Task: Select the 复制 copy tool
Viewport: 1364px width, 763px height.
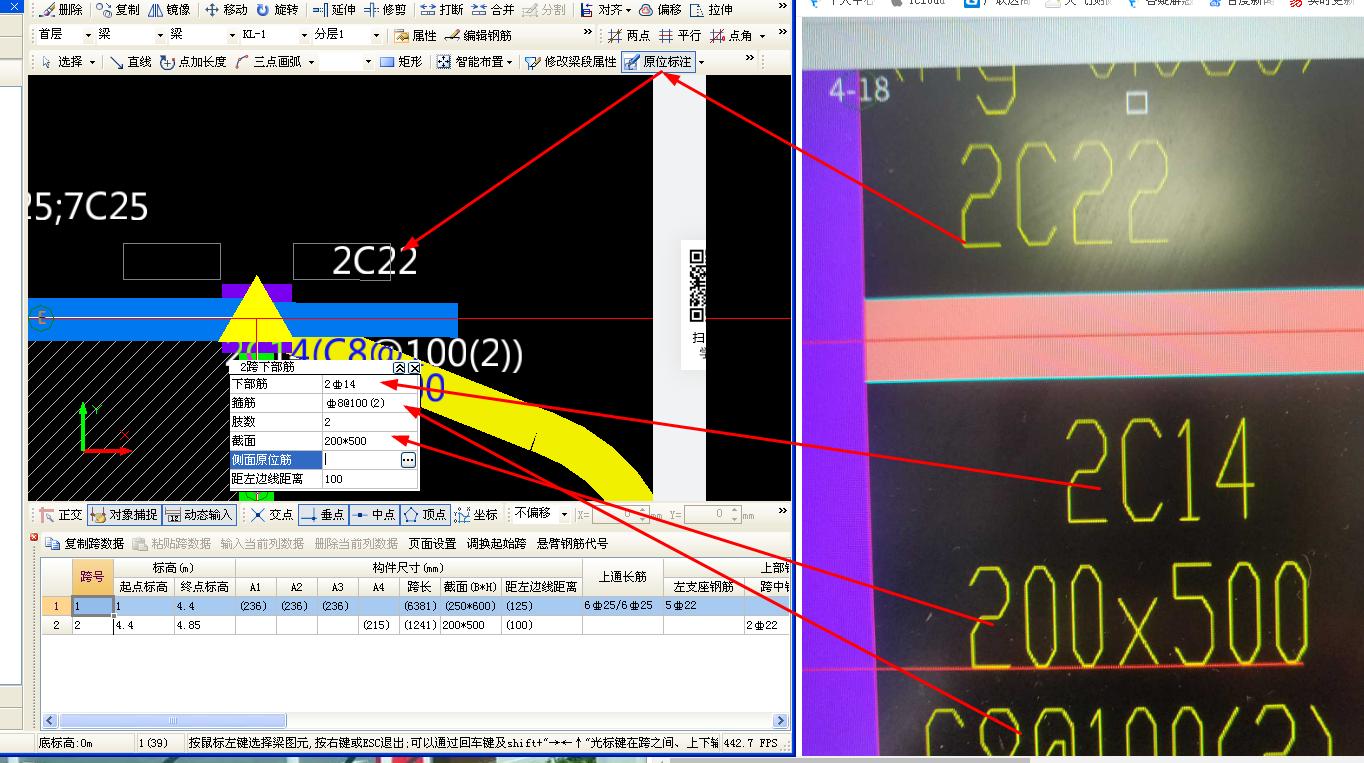Action: click(118, 10)
